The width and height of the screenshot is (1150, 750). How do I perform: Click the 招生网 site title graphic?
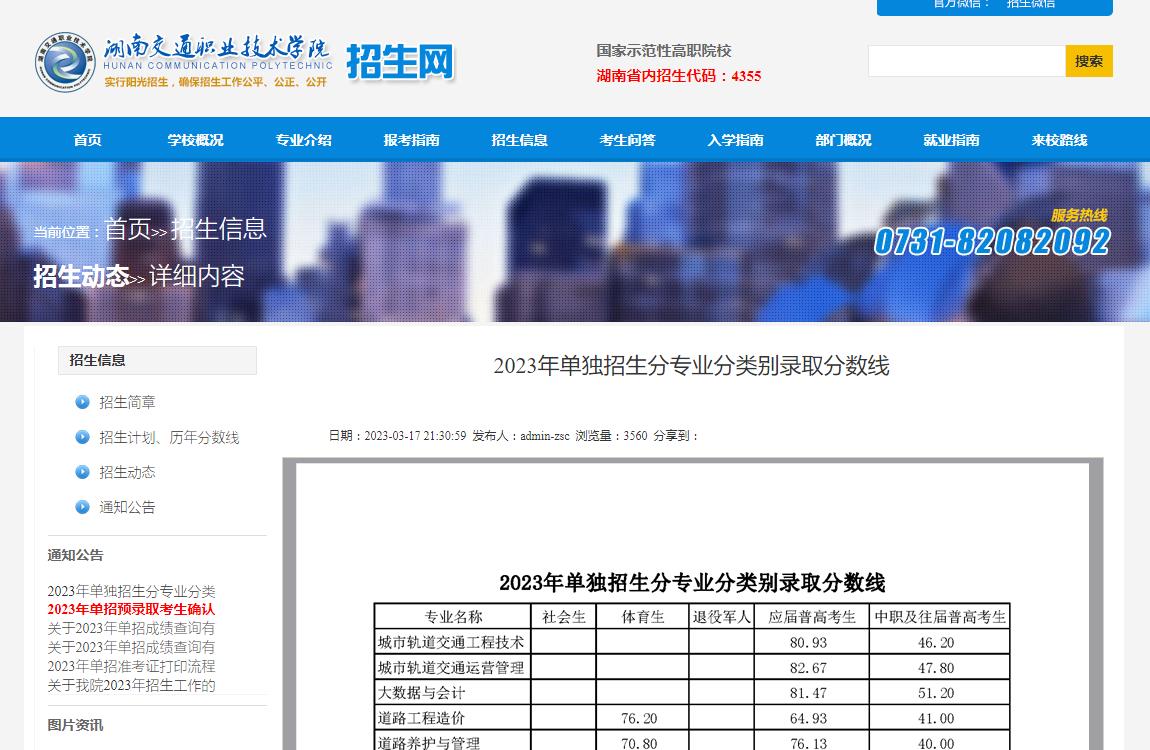400,62
